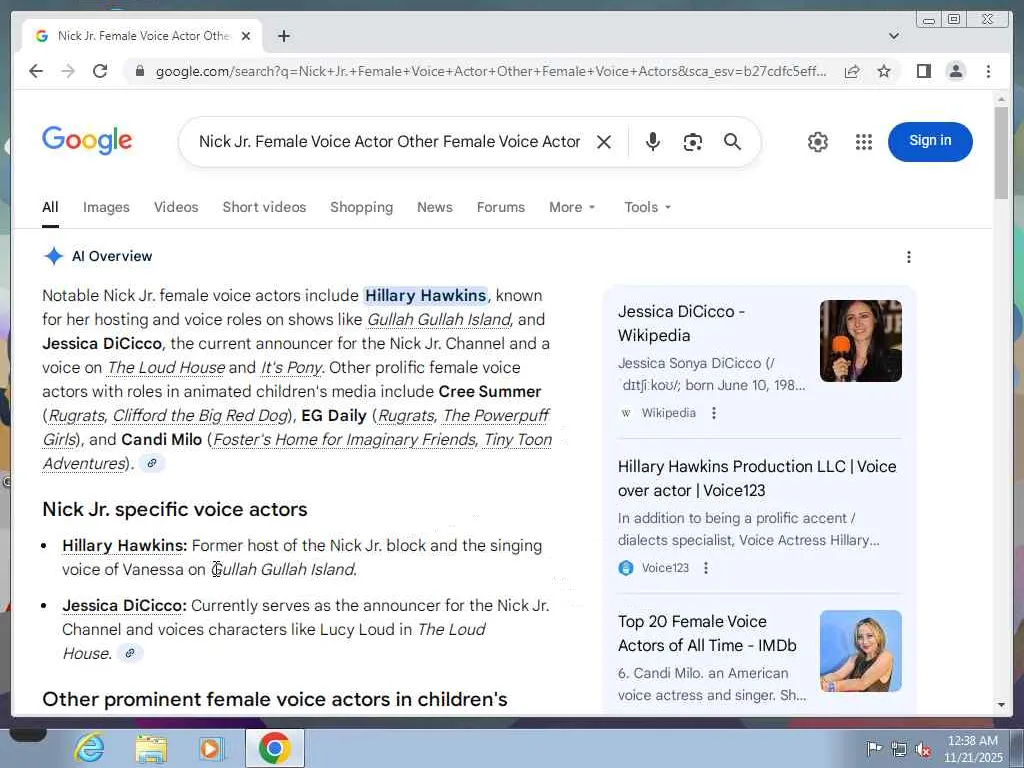Click Jessica DiCicco bullet heading
The image size is (1024, 768).
(x=124, y=605)
